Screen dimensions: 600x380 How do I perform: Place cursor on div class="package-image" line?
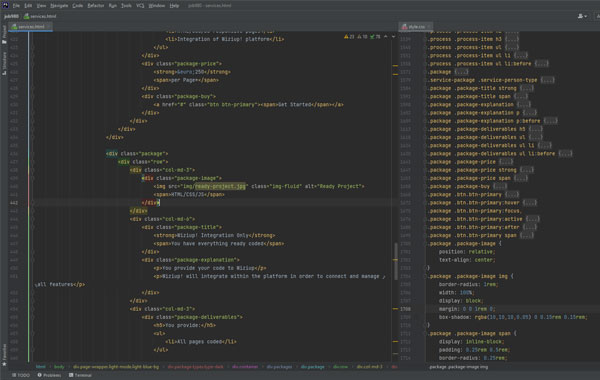182,178
